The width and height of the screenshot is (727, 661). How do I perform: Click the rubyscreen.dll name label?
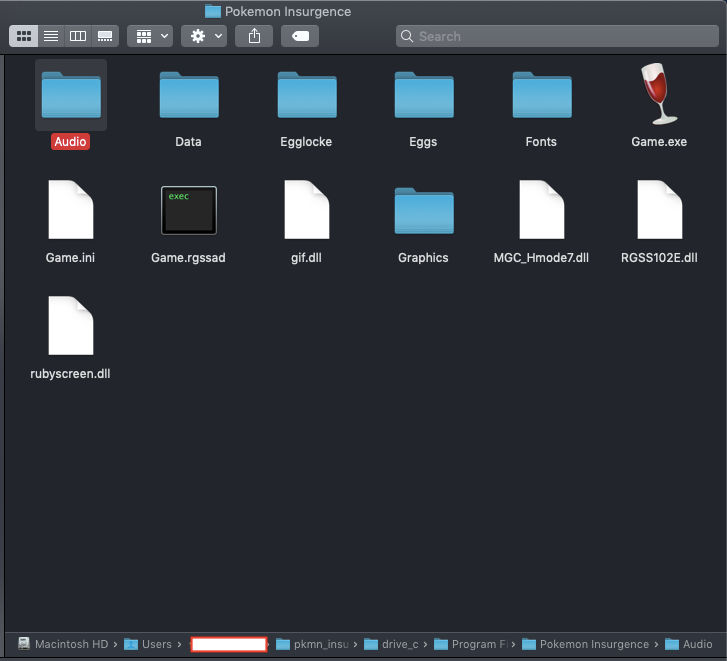(x=70, y=374)
